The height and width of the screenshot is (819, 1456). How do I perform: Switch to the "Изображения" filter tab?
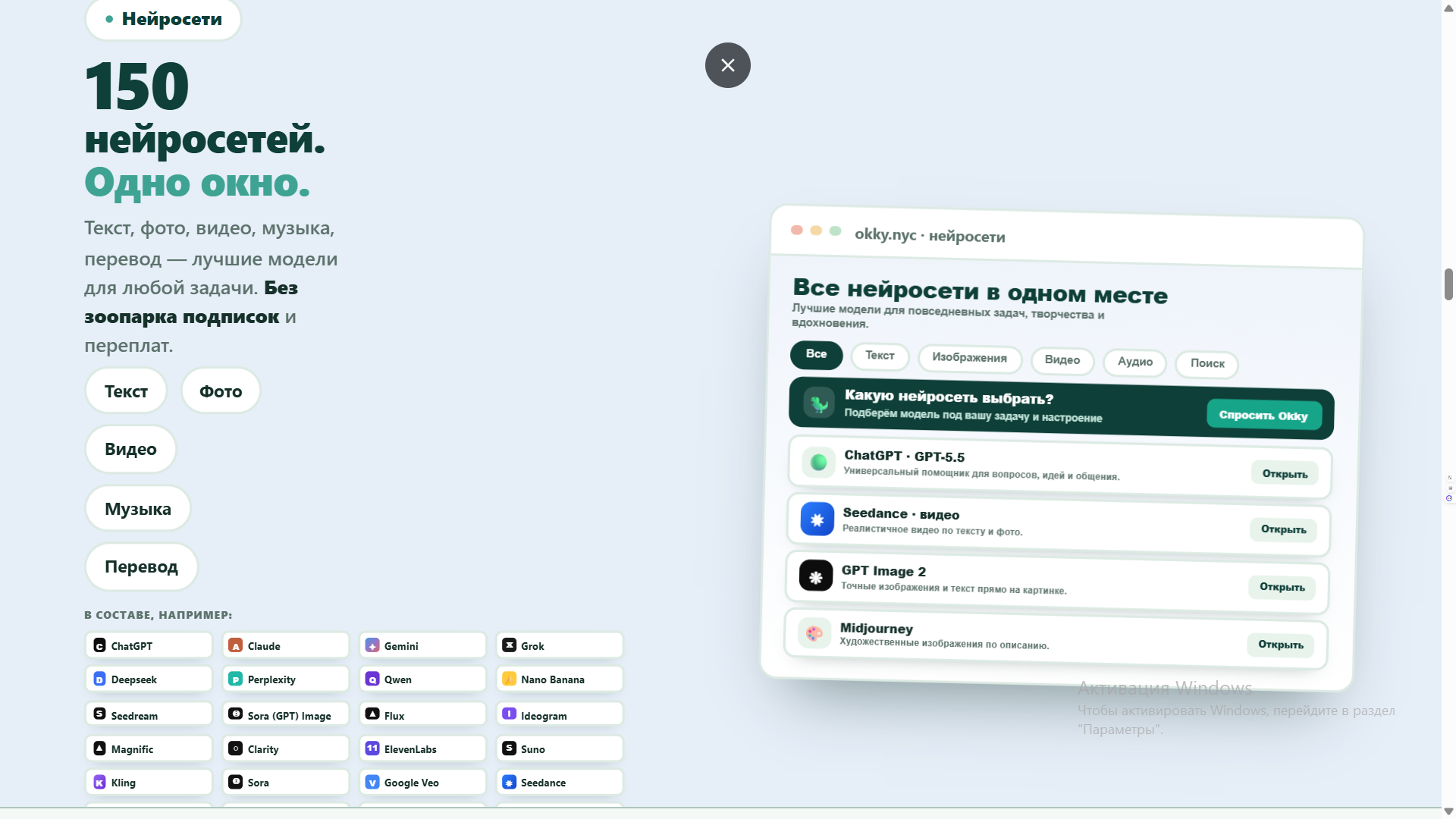coord(969,358)
